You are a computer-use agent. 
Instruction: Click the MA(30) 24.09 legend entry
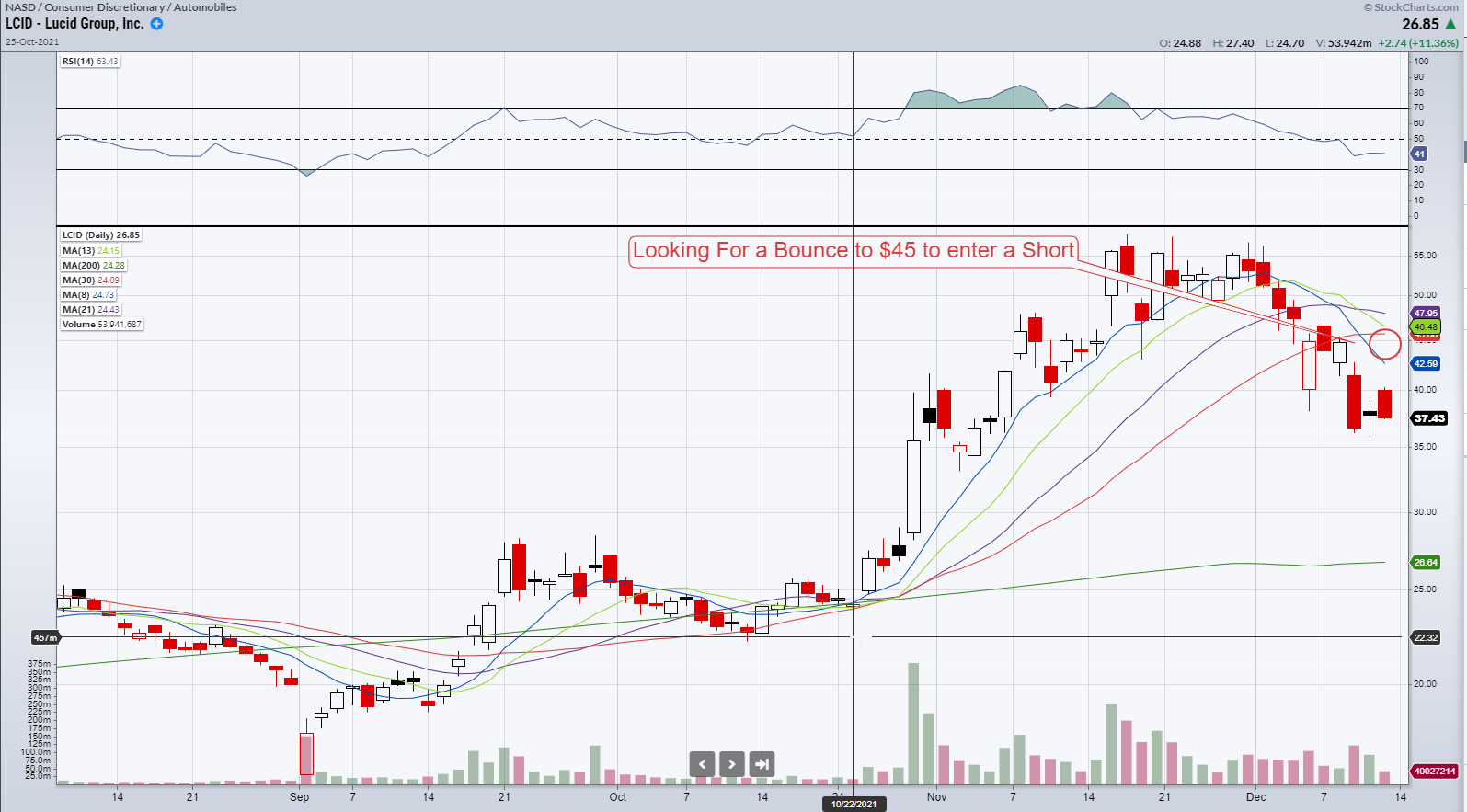pos(91,280)
